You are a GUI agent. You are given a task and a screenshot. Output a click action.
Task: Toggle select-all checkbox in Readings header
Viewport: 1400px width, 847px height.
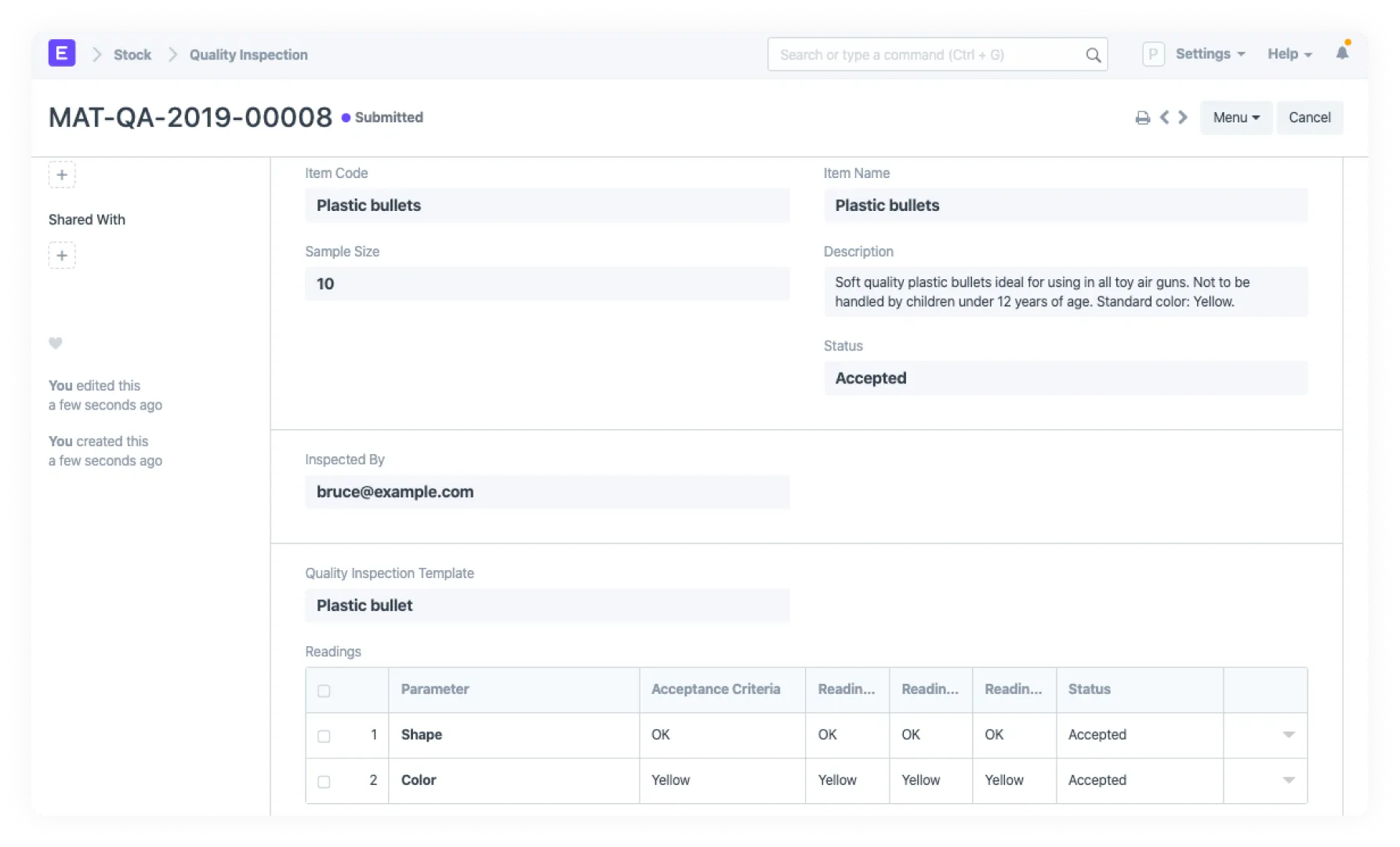[x=324, y=691]
